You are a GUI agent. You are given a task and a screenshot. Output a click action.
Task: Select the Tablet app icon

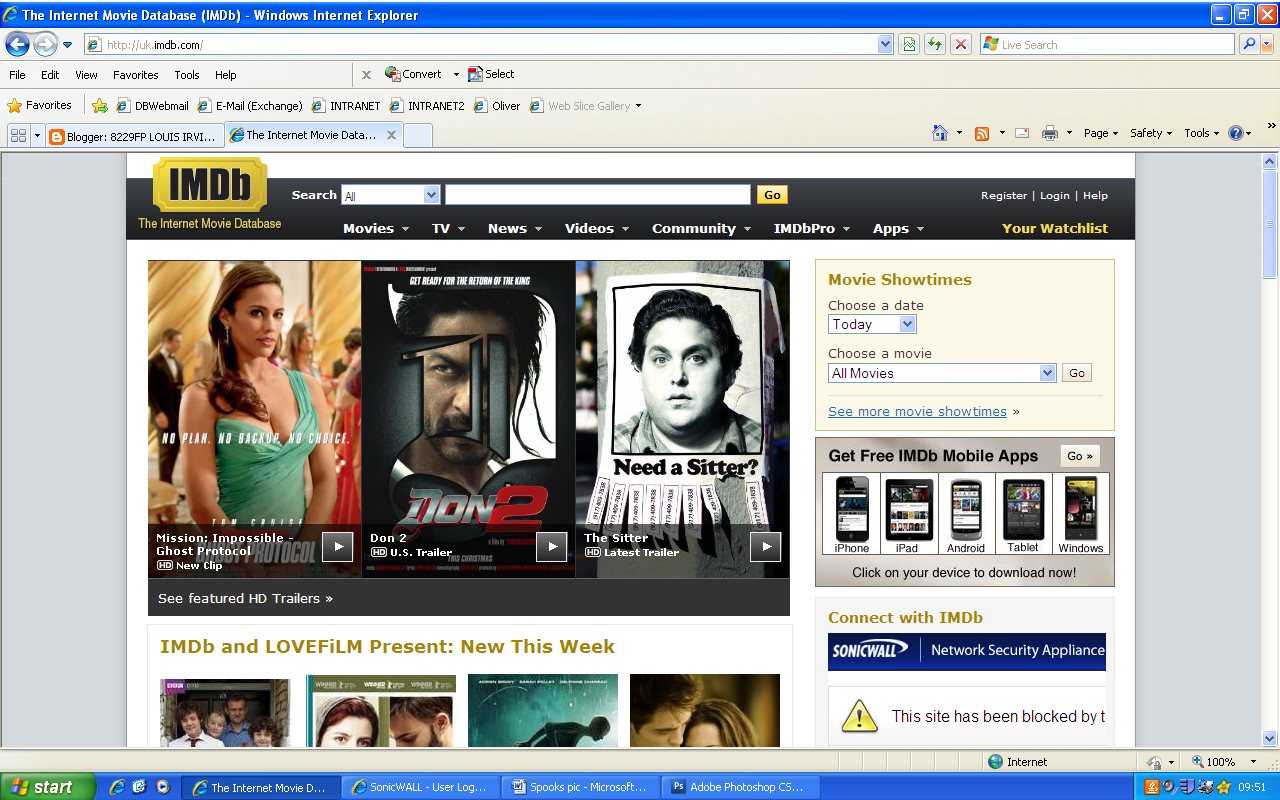point(1023,514)
